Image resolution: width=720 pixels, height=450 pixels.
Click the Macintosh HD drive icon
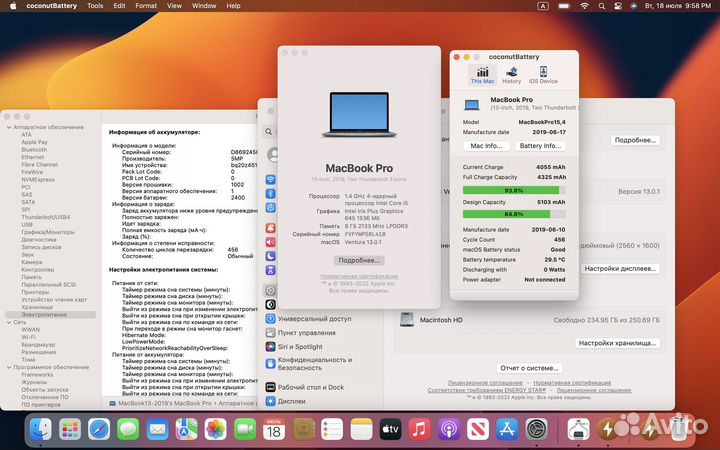coord(406,320)
